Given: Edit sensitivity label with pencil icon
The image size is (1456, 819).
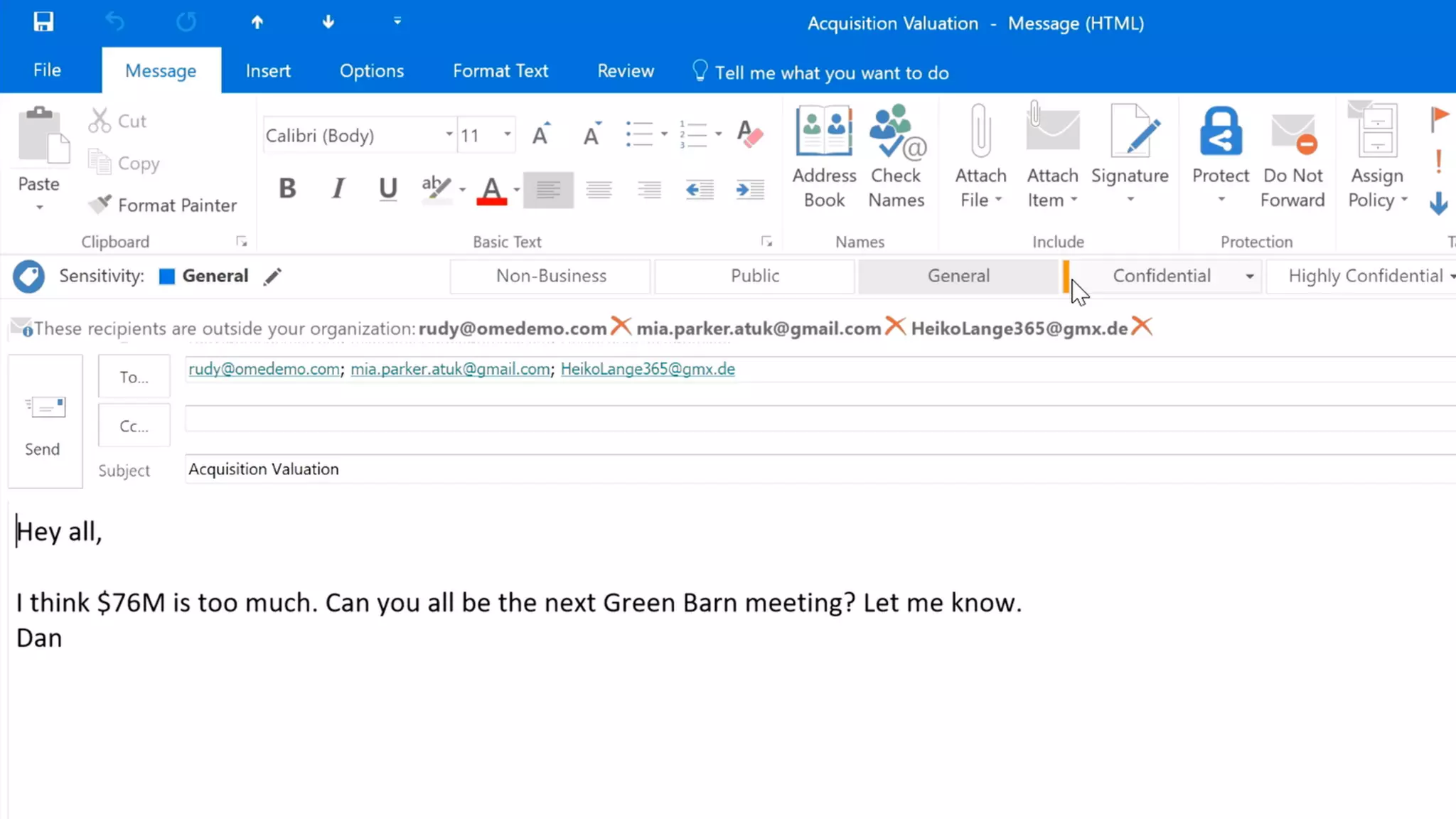Looking at the screenshot, I should (272, 277).
